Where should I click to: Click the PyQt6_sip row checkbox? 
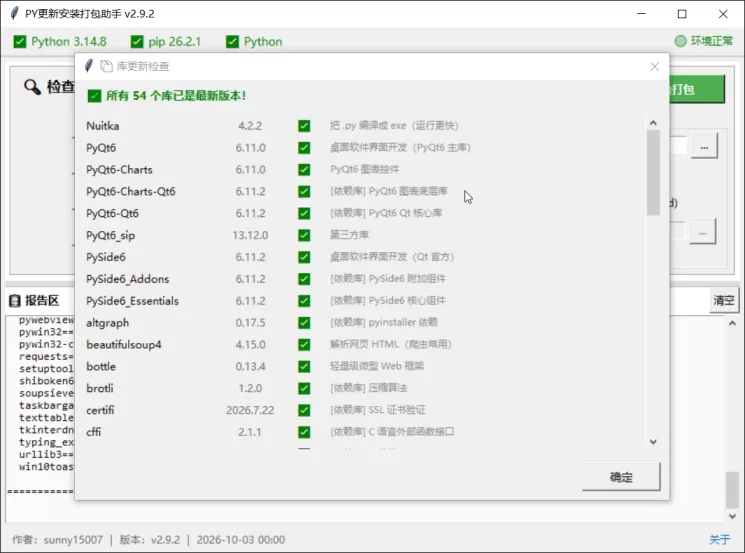tap(304, 235)
